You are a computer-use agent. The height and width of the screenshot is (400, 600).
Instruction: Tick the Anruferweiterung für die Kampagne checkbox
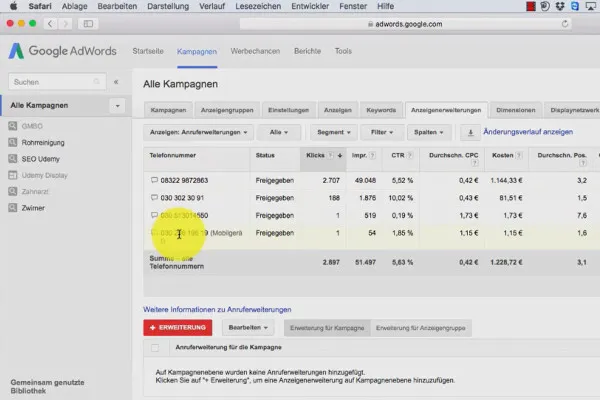tap(155, 348)
